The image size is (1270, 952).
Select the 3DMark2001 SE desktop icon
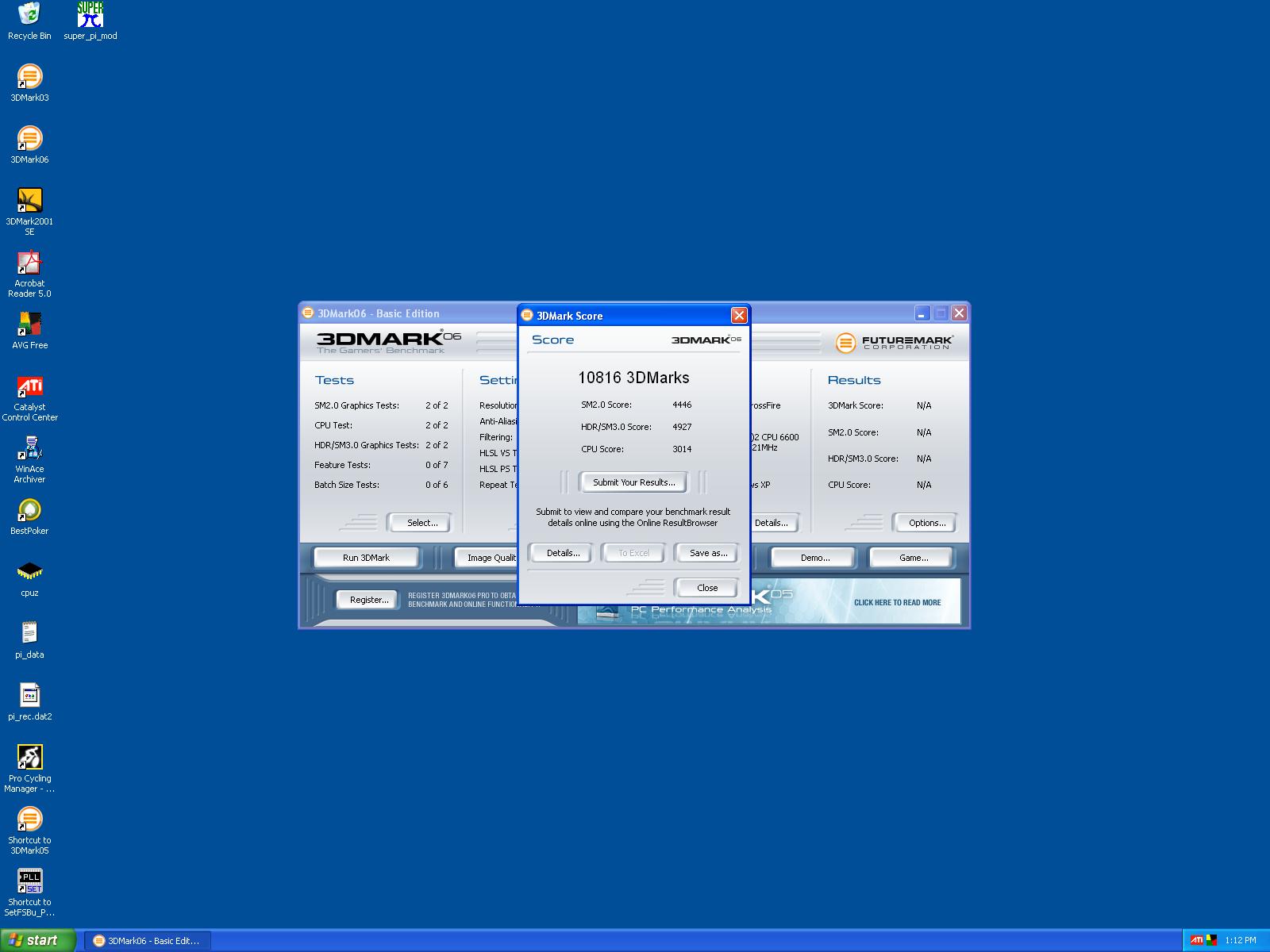click(x=29, y=212)
